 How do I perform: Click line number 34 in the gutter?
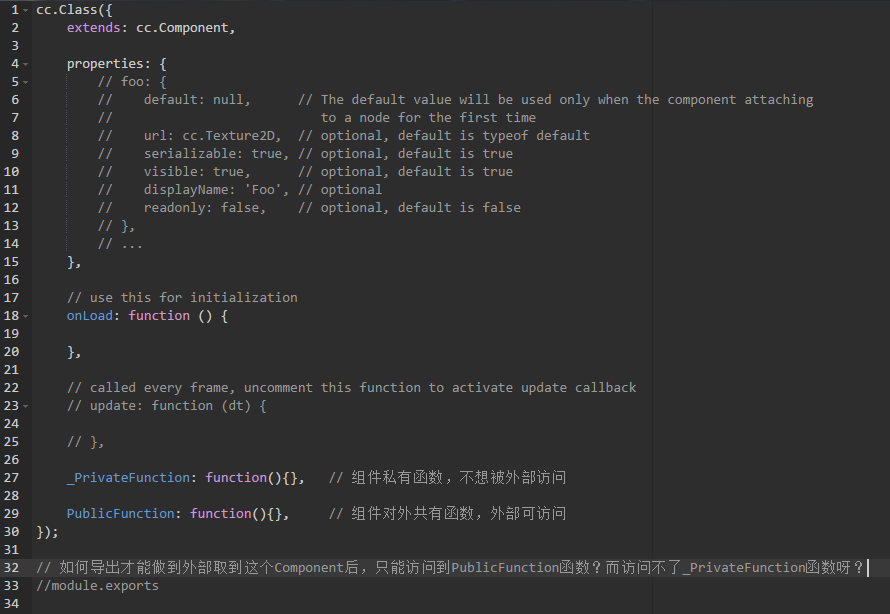point(11,604)
